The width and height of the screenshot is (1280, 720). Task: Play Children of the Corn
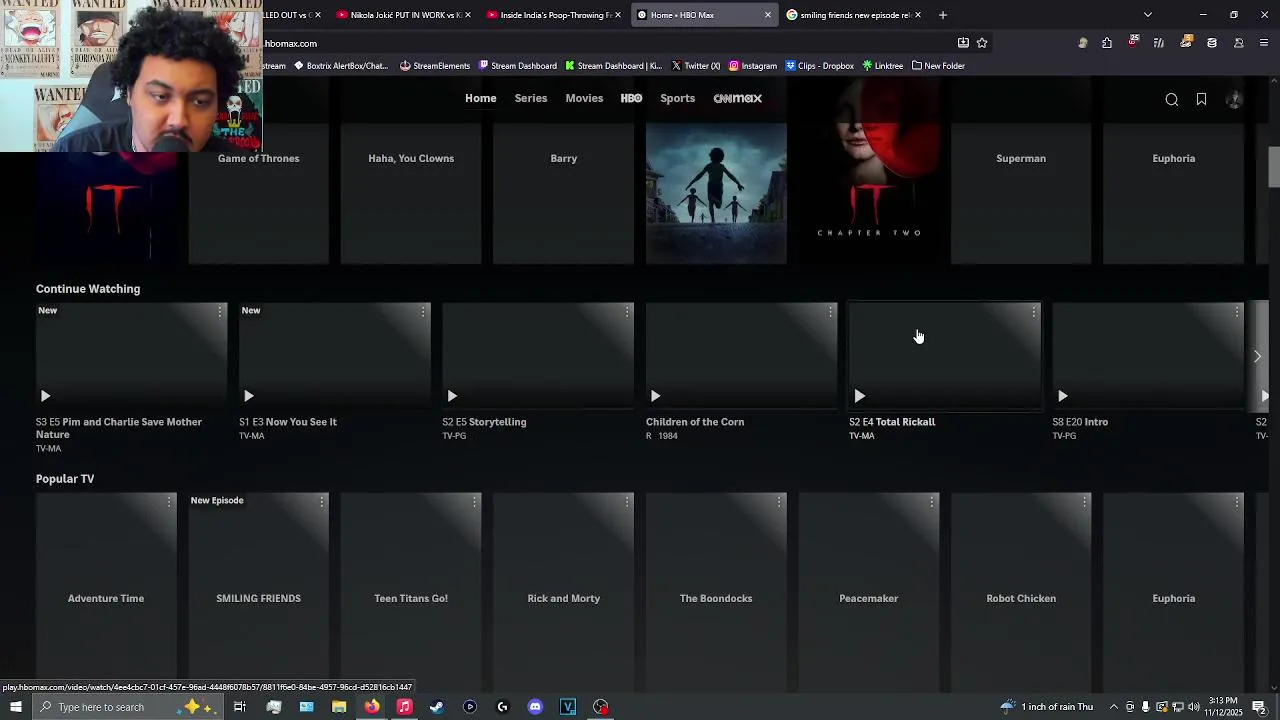655,396
